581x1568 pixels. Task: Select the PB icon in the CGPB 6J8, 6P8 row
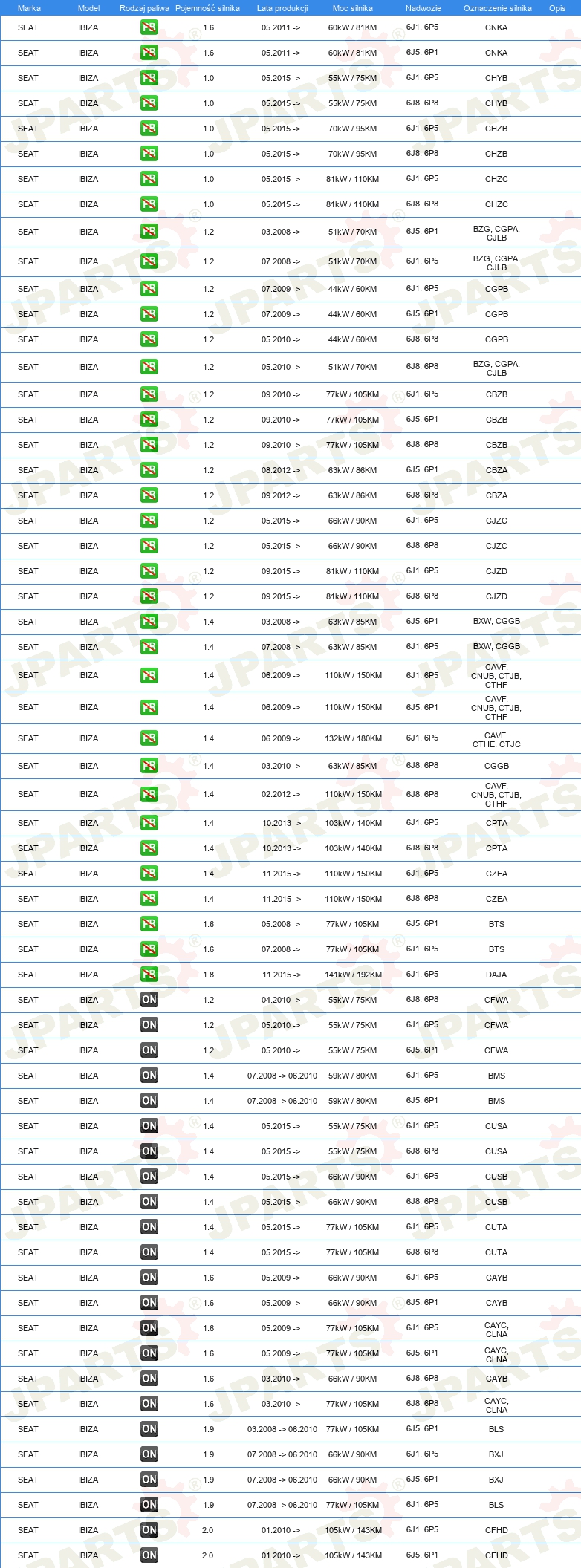pyautogui.click(x=149, y=339)
